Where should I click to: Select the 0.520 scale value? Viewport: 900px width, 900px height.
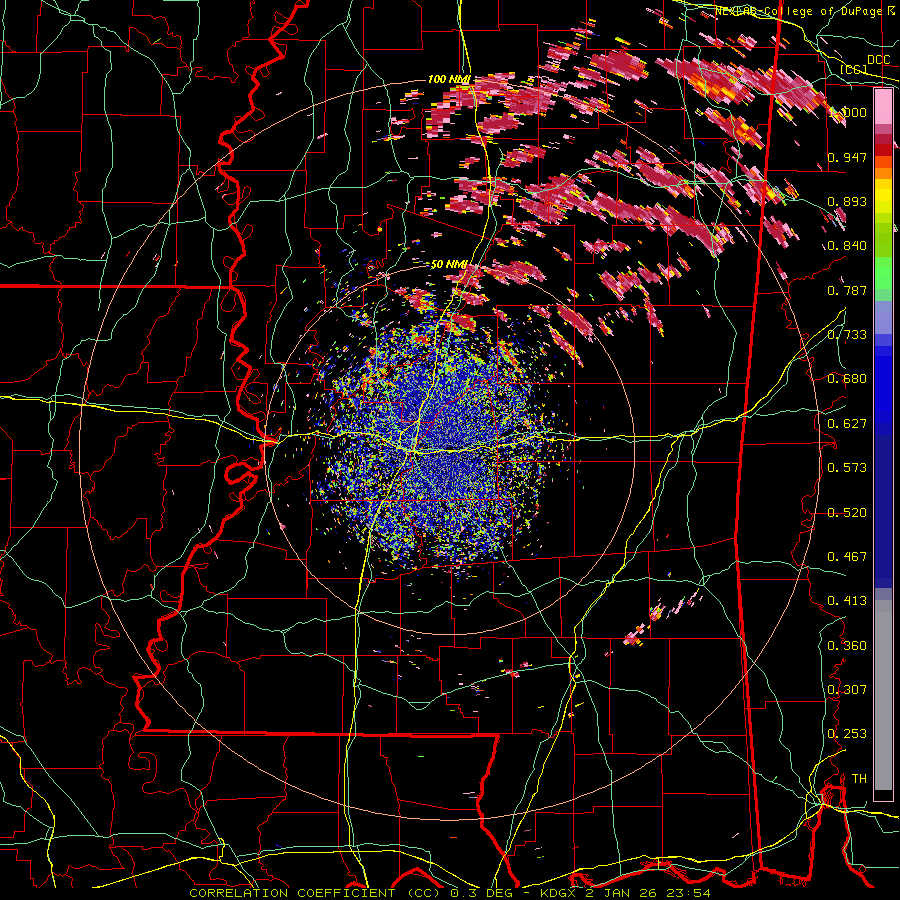[847, 513]
